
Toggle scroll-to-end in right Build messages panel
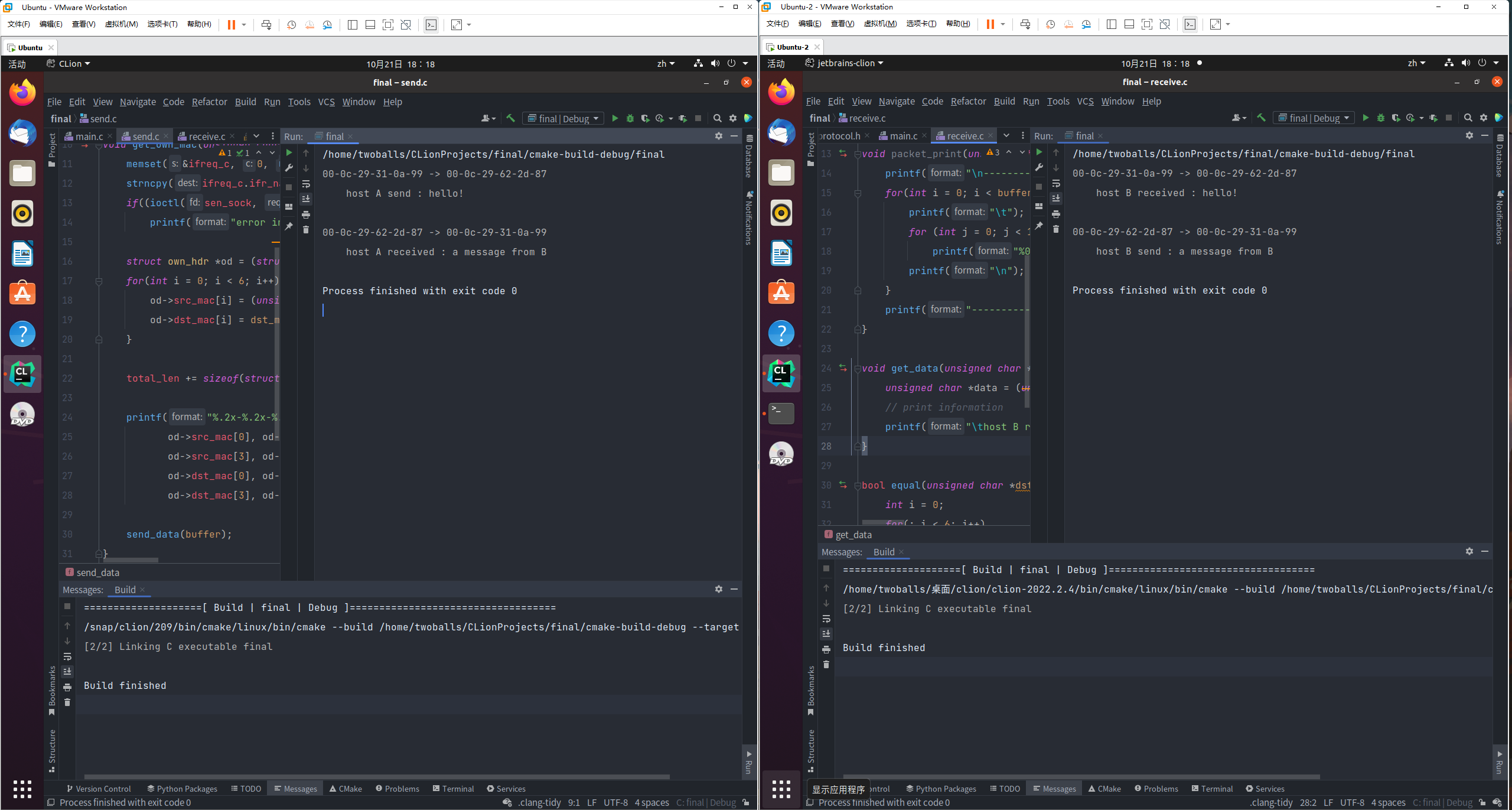pos(826,634)
